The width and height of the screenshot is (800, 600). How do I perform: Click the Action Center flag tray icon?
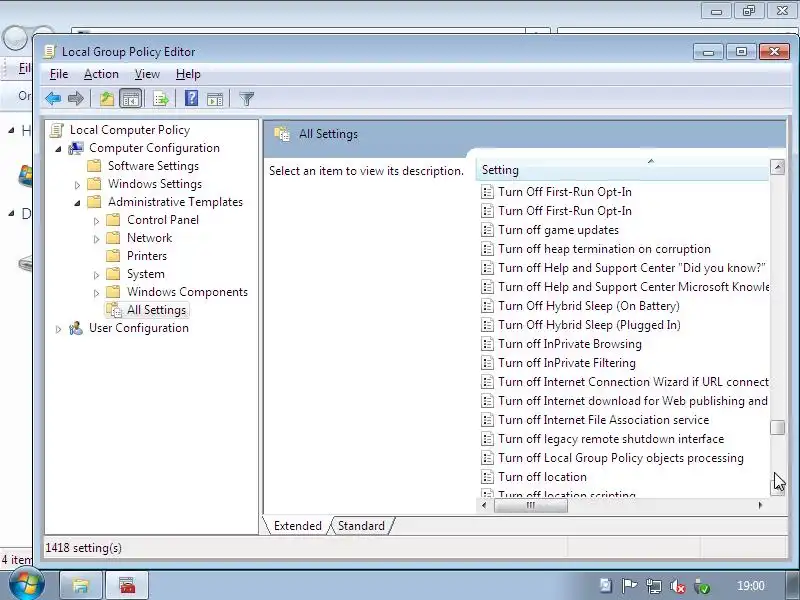point(629,586)
